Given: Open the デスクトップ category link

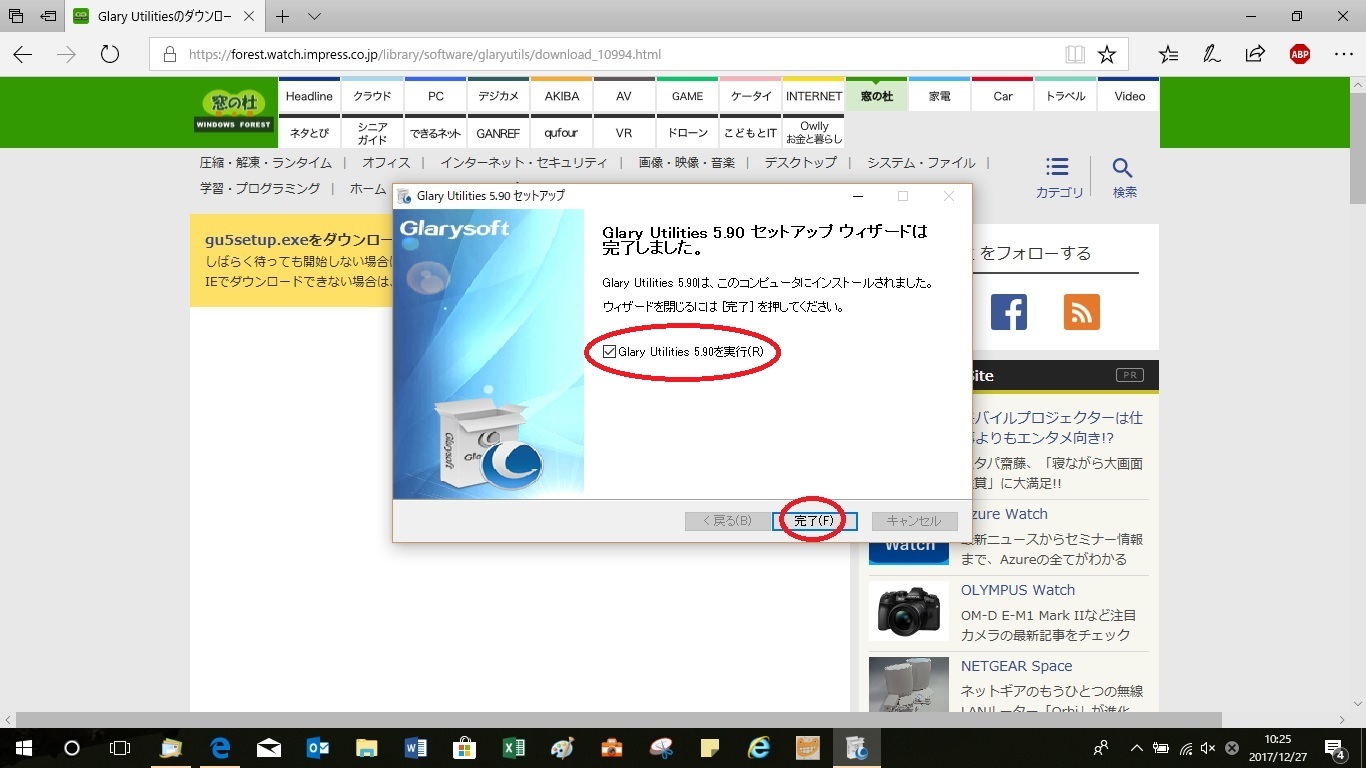Looking at the screenshot, I should (801, 163).
